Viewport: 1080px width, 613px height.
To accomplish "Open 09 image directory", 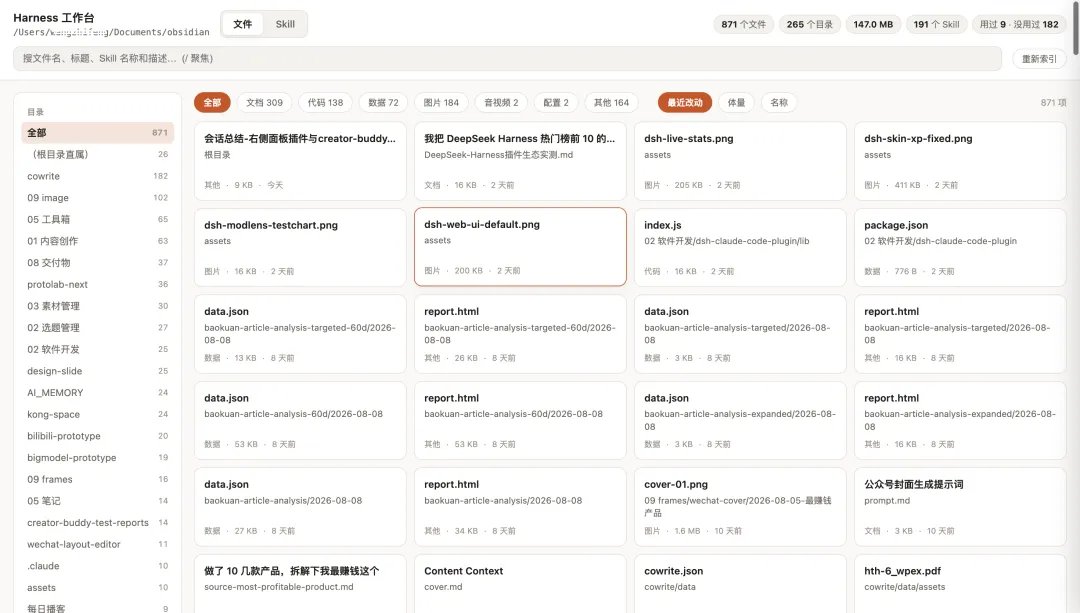I will [97, 198].
